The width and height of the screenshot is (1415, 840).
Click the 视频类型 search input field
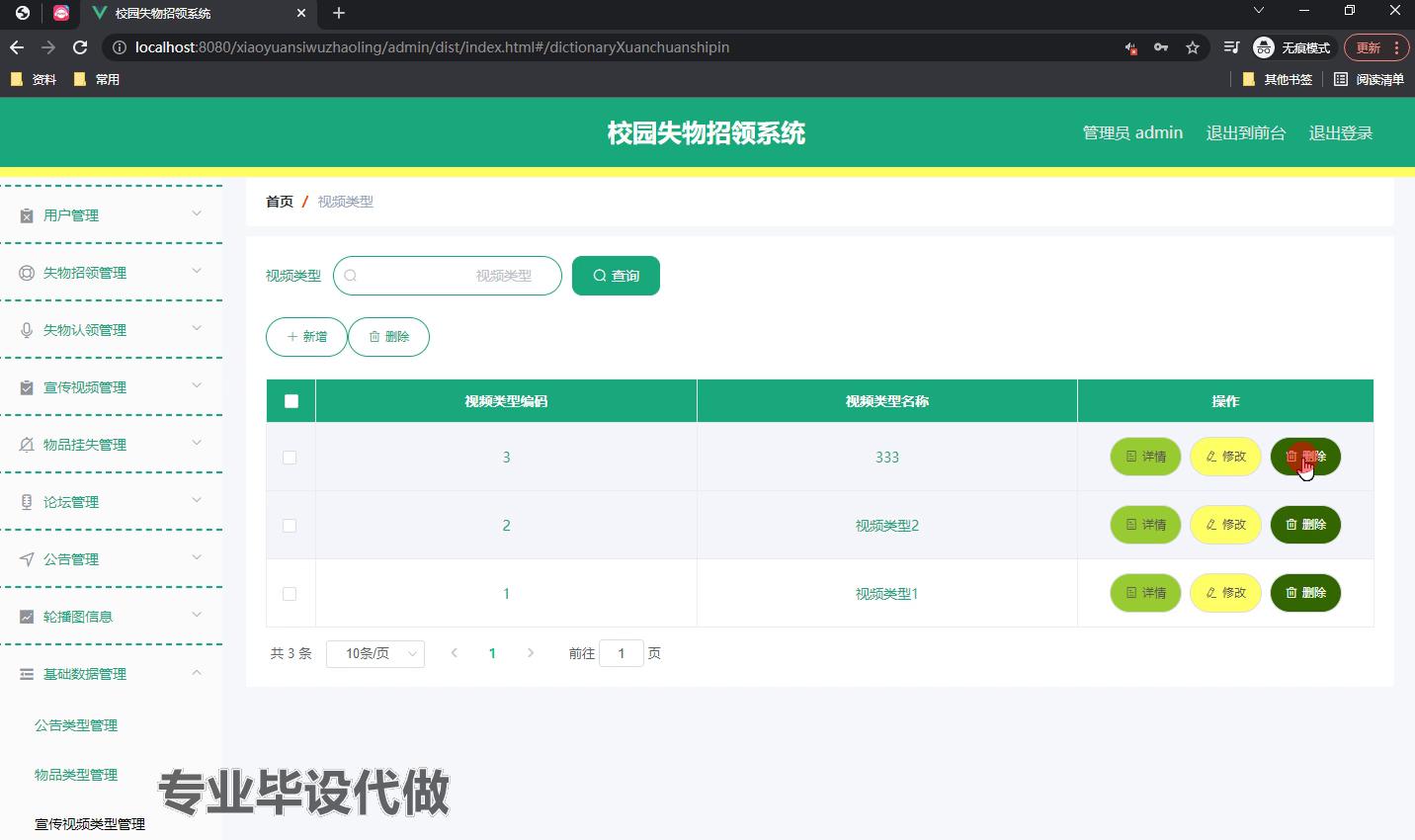click(x=448, y=276)
